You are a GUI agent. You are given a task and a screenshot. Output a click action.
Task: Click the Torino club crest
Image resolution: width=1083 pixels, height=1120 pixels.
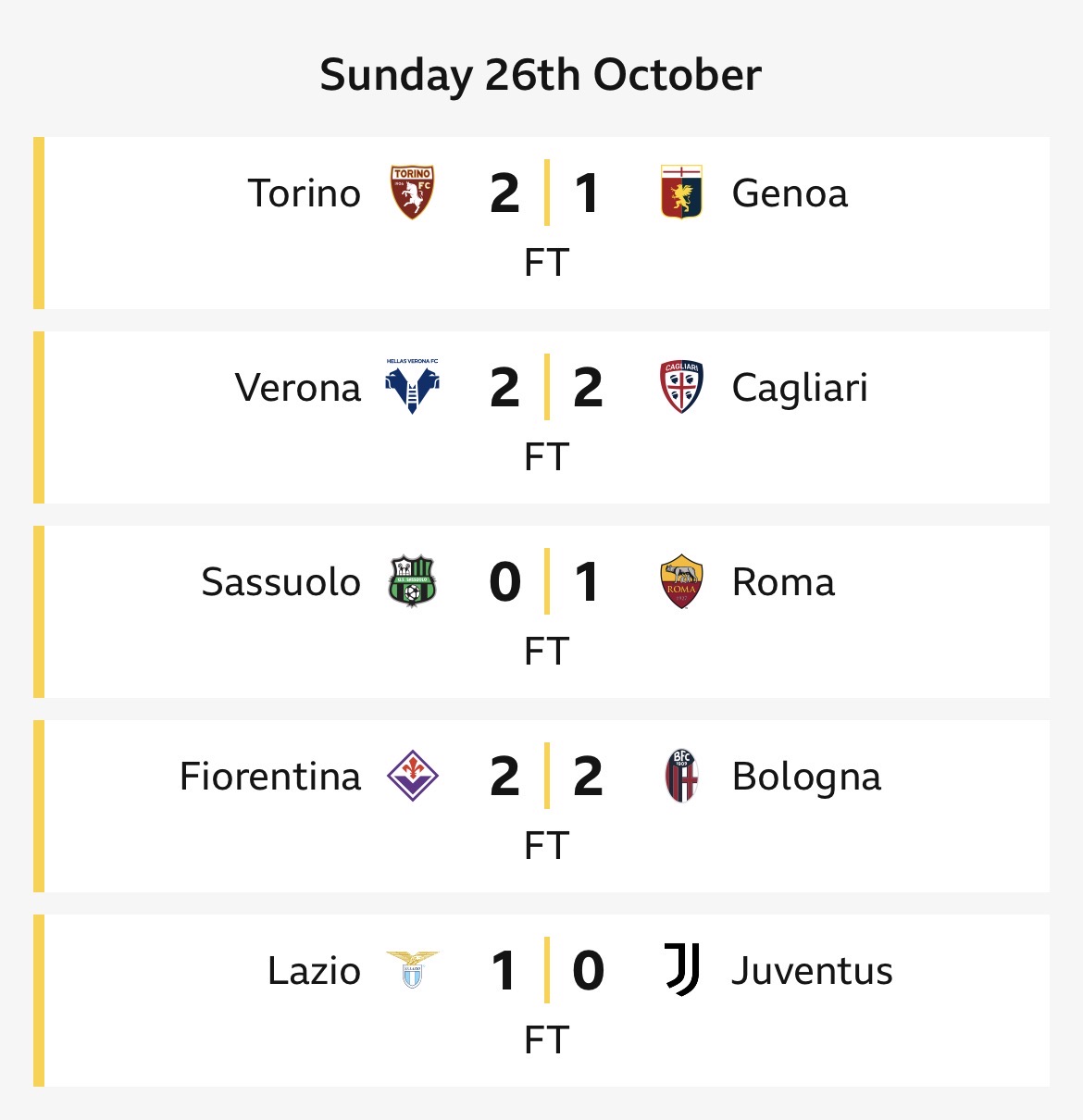412,193
